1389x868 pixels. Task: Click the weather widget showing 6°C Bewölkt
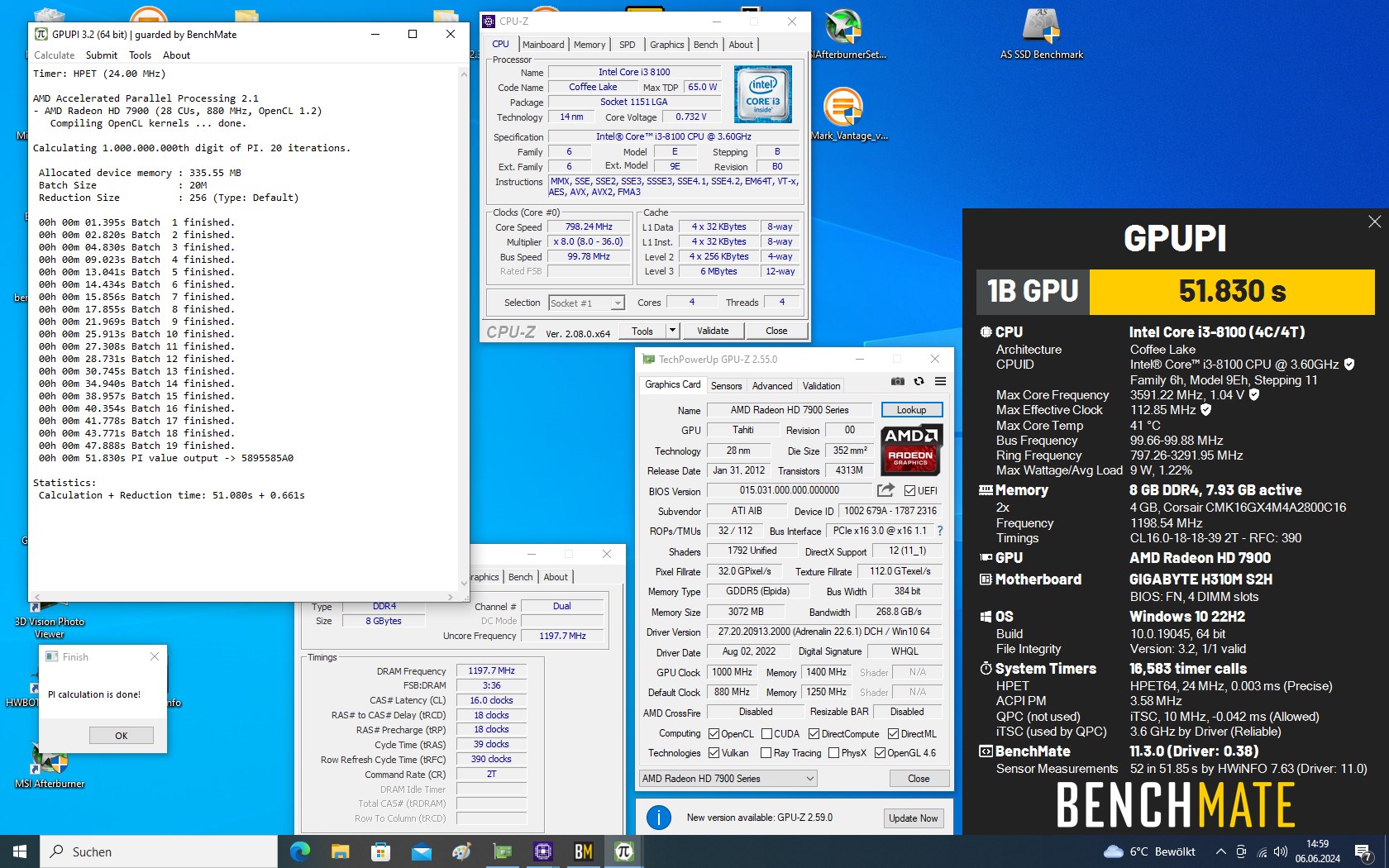point(1149,851)
